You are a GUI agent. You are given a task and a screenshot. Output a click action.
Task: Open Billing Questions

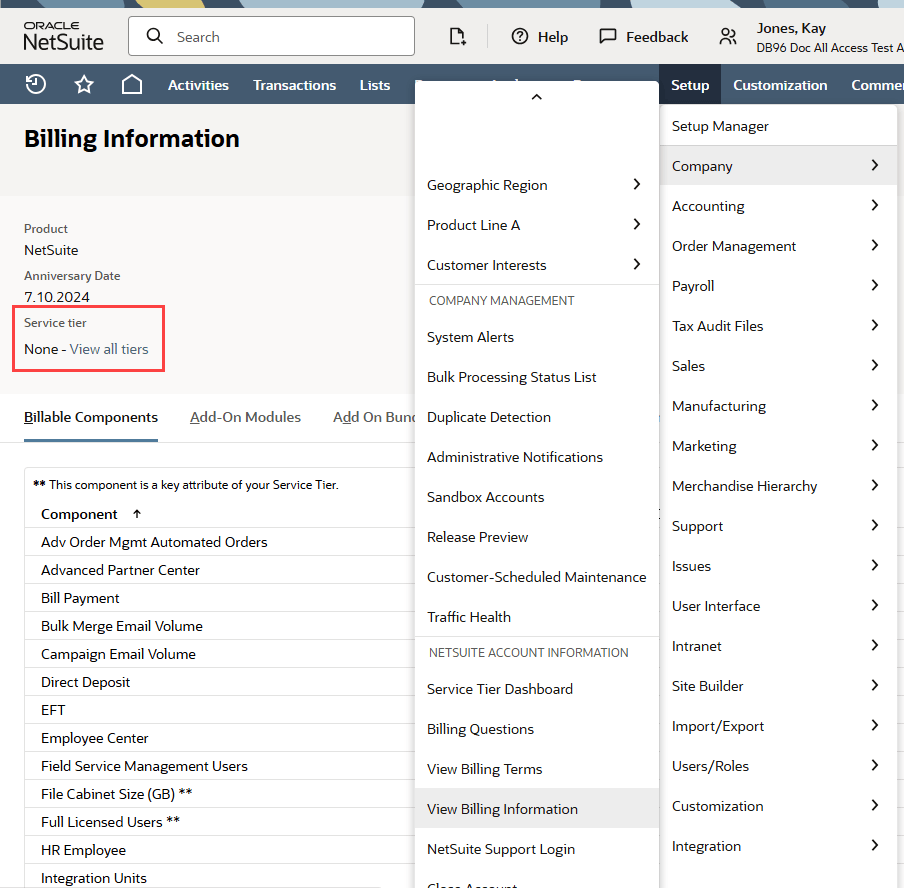[536, 729]
